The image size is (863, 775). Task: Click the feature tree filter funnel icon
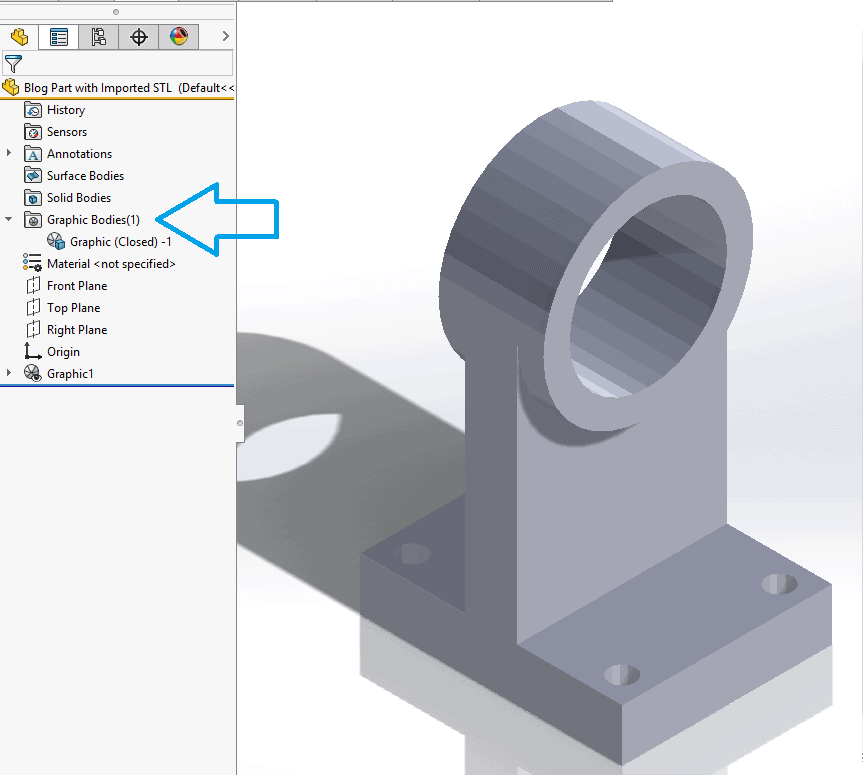pyautogui.click(x=13, y=64)
